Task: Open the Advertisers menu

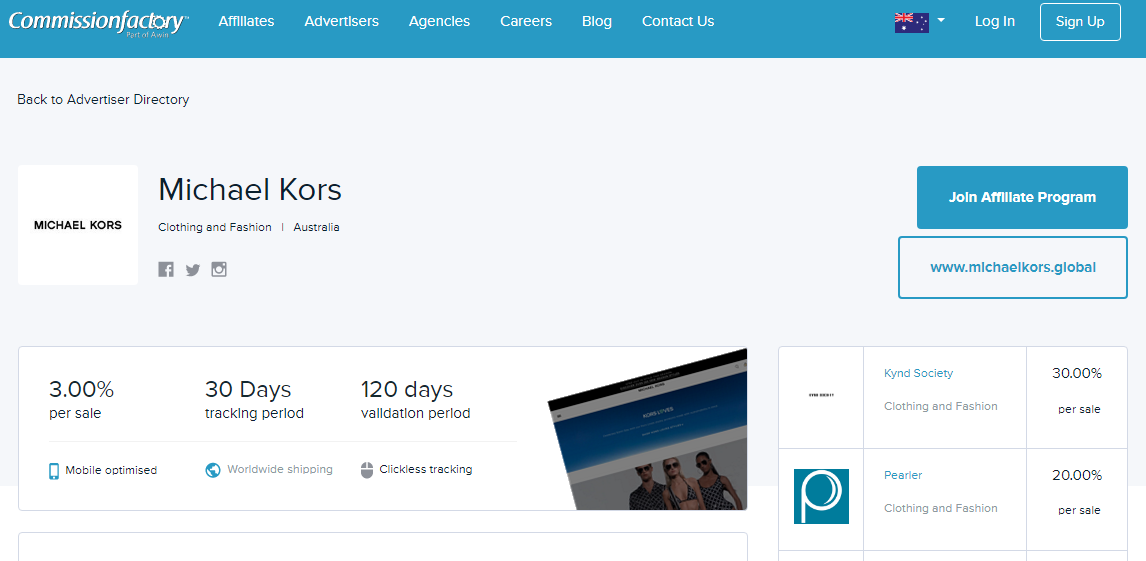Action: pos(341,21)
